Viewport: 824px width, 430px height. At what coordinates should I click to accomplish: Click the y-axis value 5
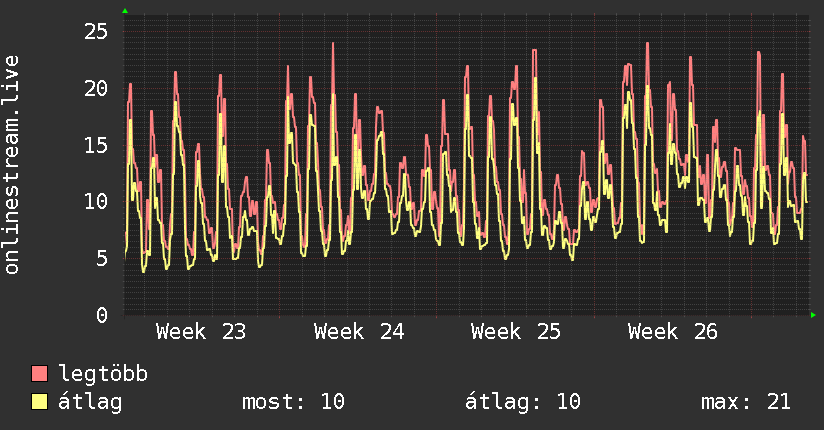click(x=102, y=258)
